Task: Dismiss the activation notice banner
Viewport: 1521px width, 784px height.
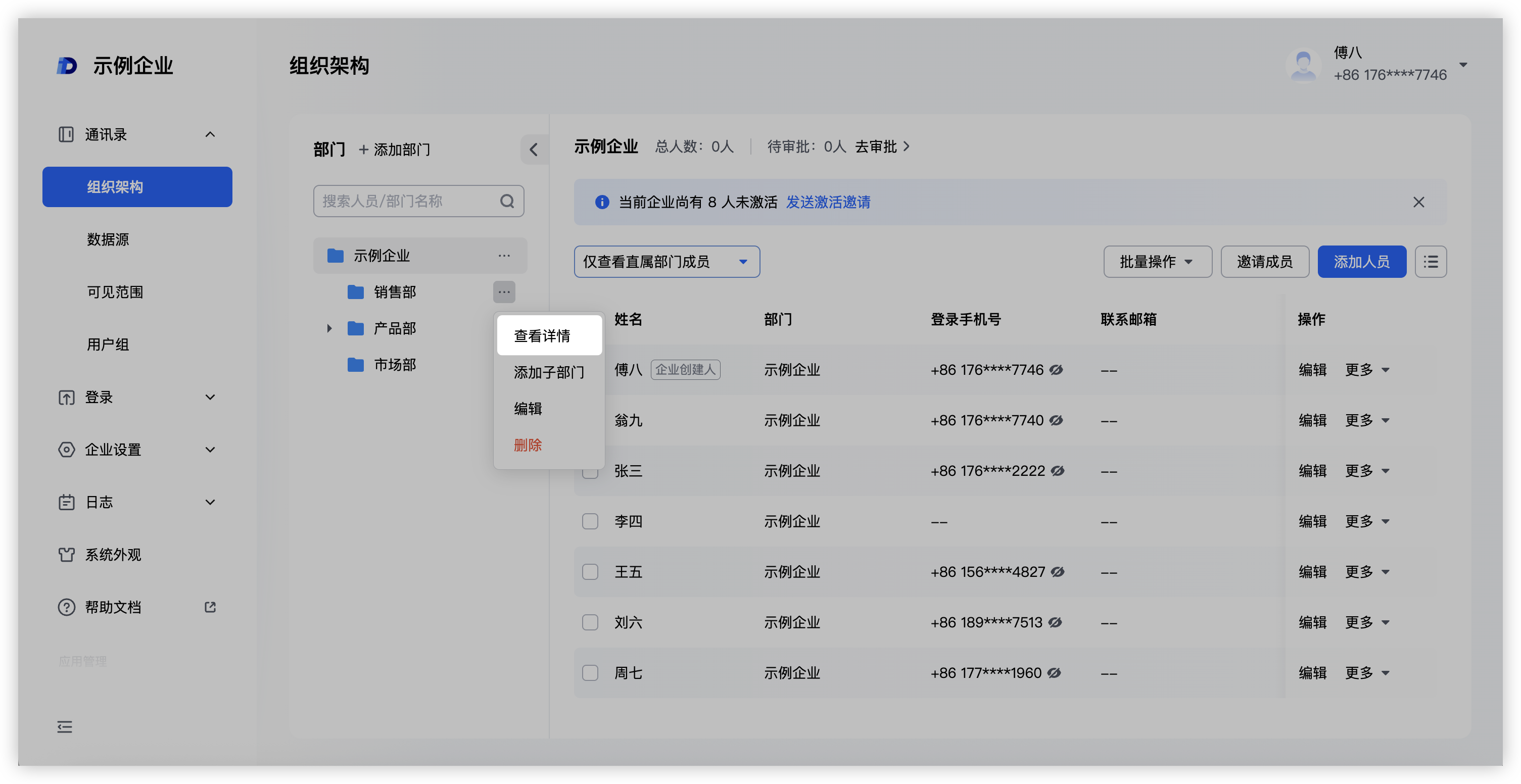Action: click(1418, 202)
